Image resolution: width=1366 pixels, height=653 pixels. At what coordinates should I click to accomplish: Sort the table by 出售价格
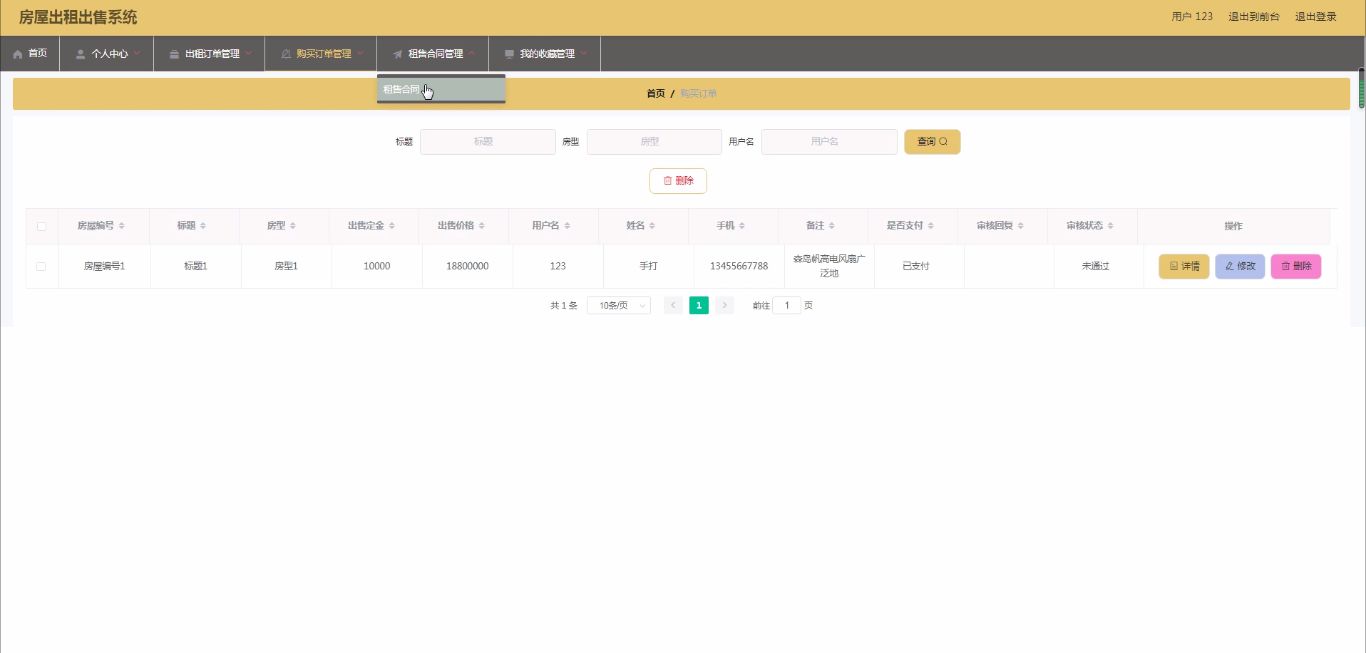481,226
